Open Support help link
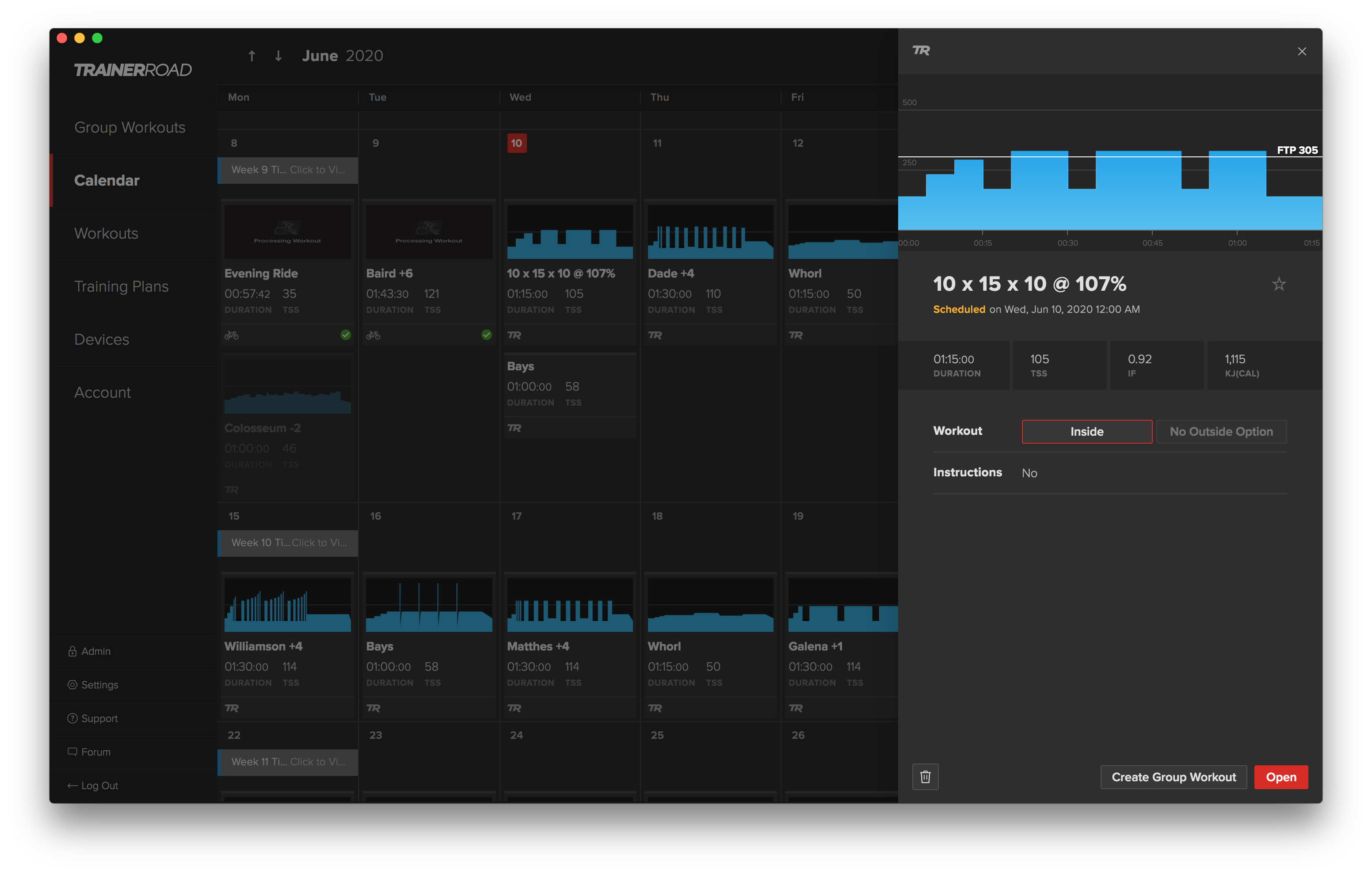The height and width of the screenshot is (874, 1372). point(93,718)
